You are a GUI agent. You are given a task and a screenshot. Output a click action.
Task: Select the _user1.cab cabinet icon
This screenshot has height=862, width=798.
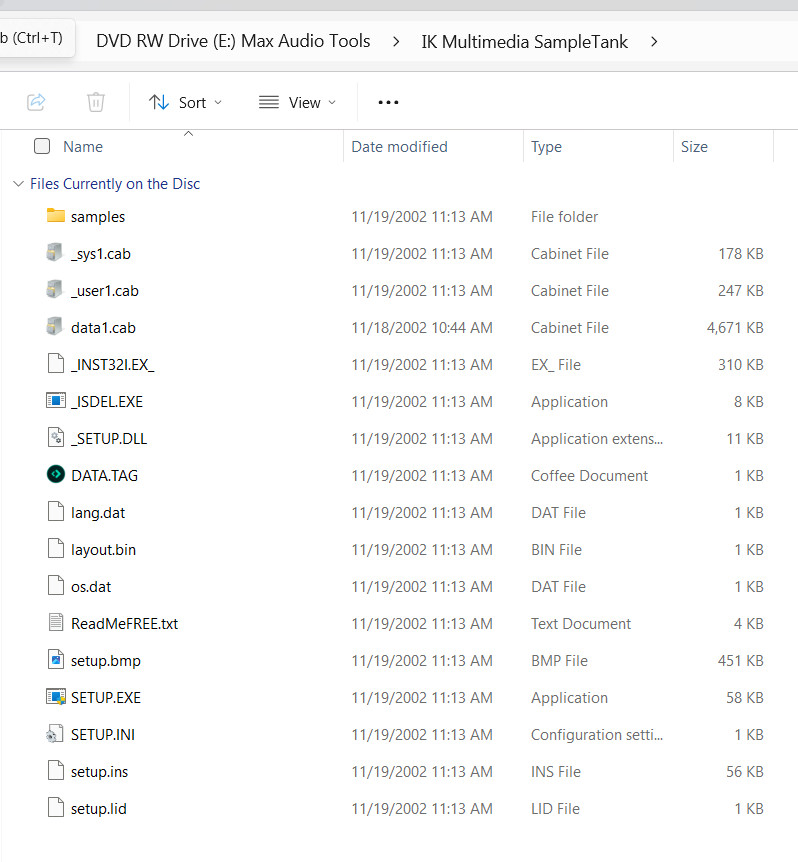click(x=54, y=290)
